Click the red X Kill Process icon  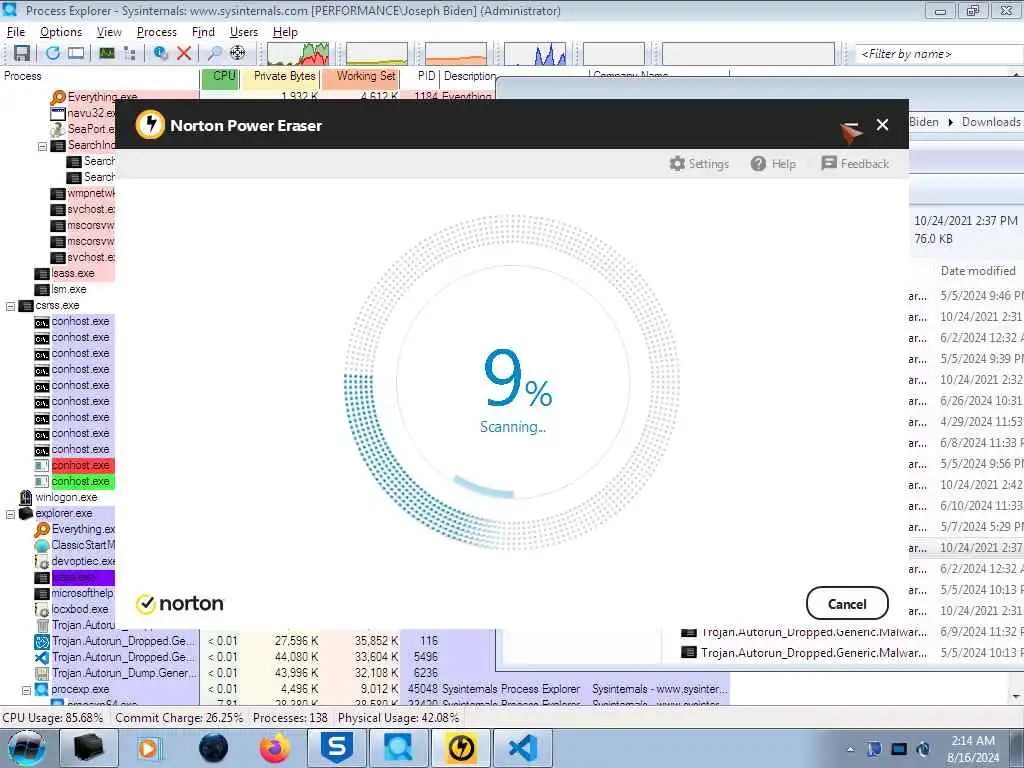tap(184, 54)
